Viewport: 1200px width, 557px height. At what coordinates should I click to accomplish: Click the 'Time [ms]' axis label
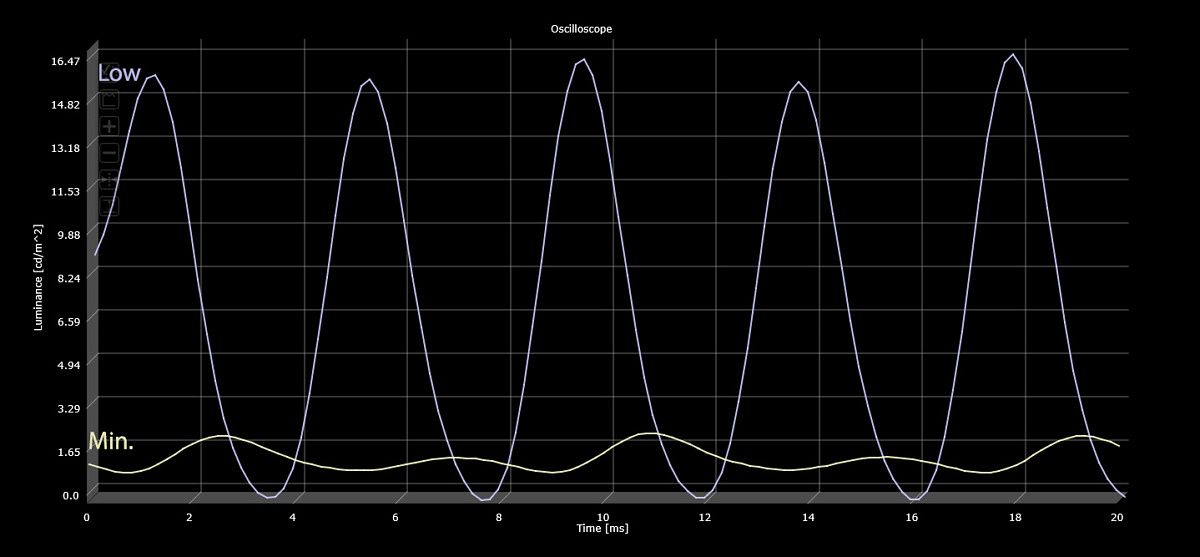click(602, 526)
